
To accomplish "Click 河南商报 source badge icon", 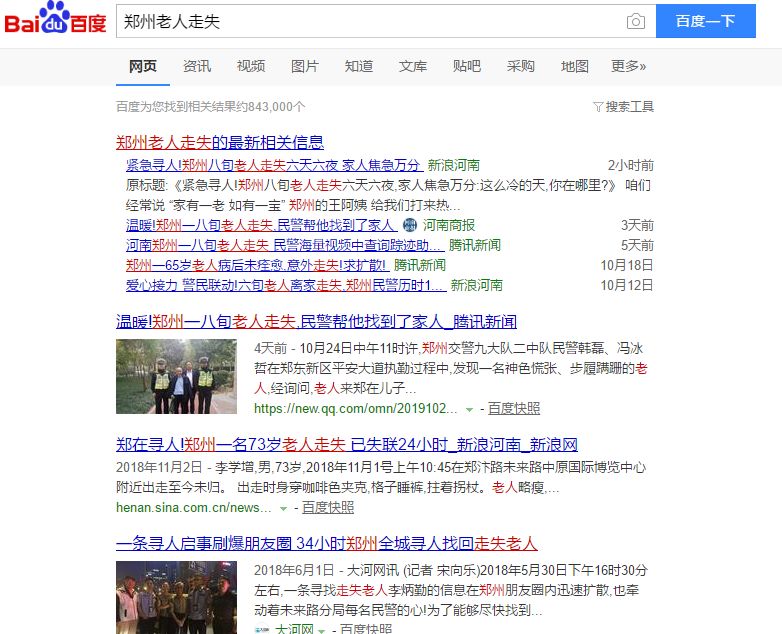I will (x=409, y=225).
